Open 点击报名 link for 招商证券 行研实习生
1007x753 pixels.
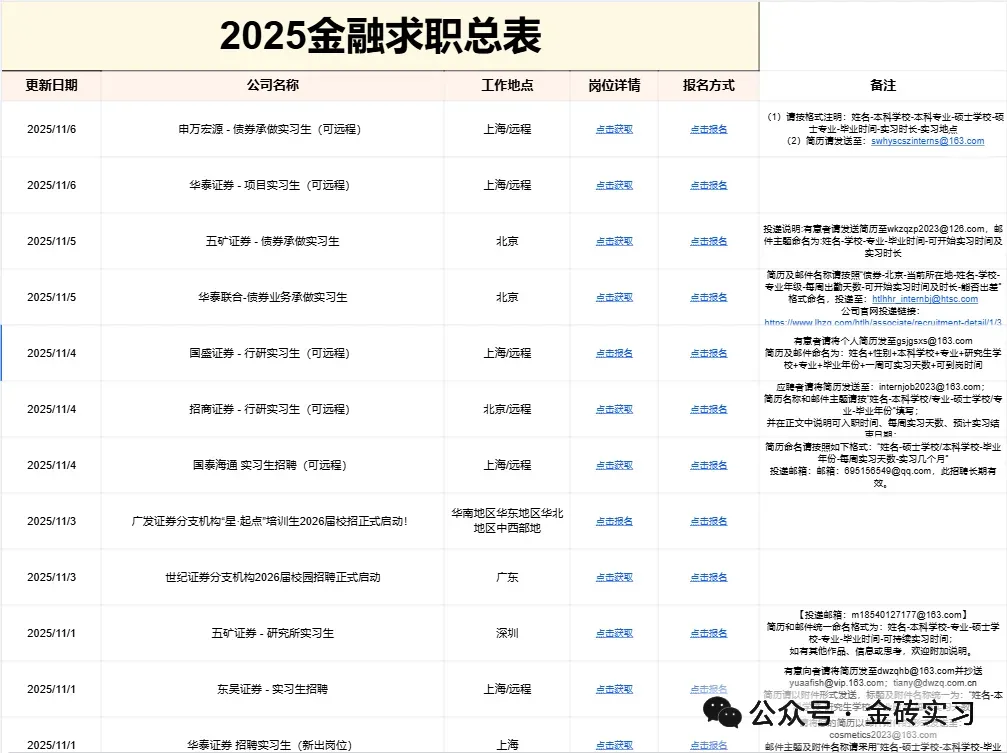[x=708, y=409]
